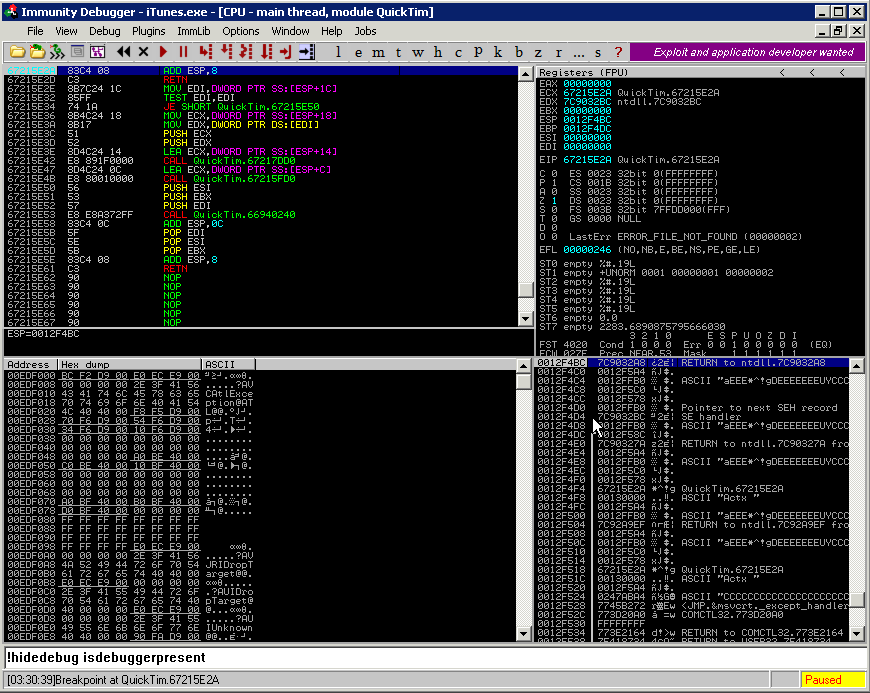Show executable modules with 'e' button

(x=358, y=51)
